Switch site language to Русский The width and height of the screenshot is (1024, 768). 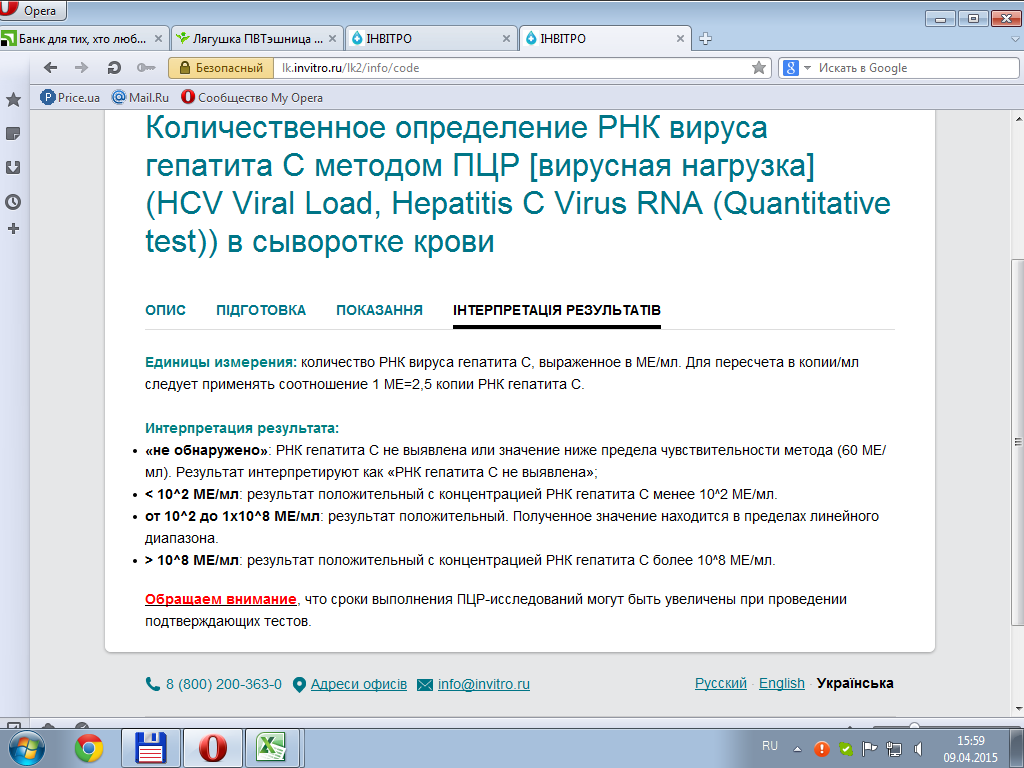[720, 683]
